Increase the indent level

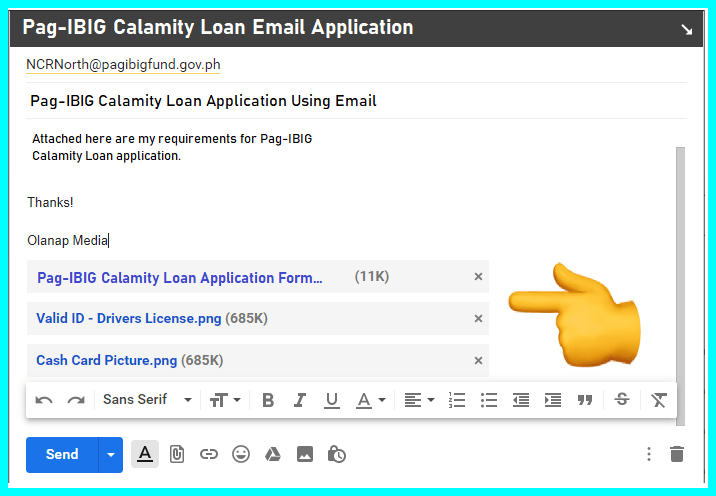click(553, 401)
